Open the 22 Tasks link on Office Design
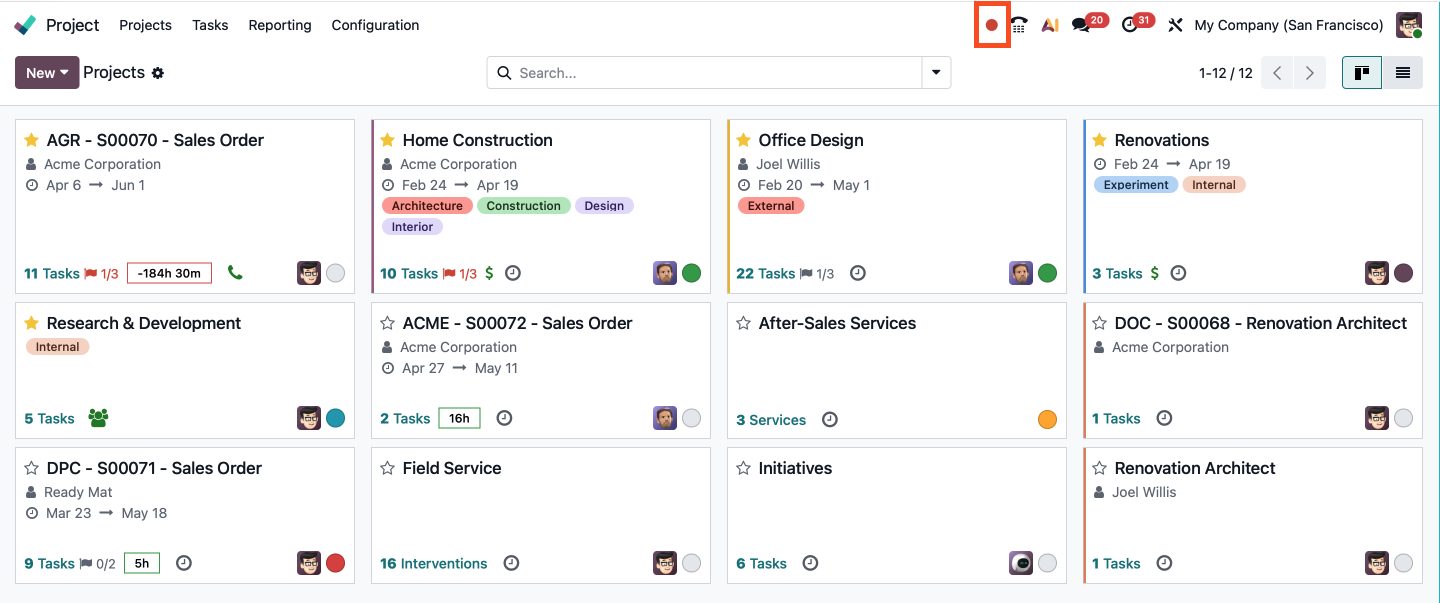1440x603 pixels. [765, 273]
